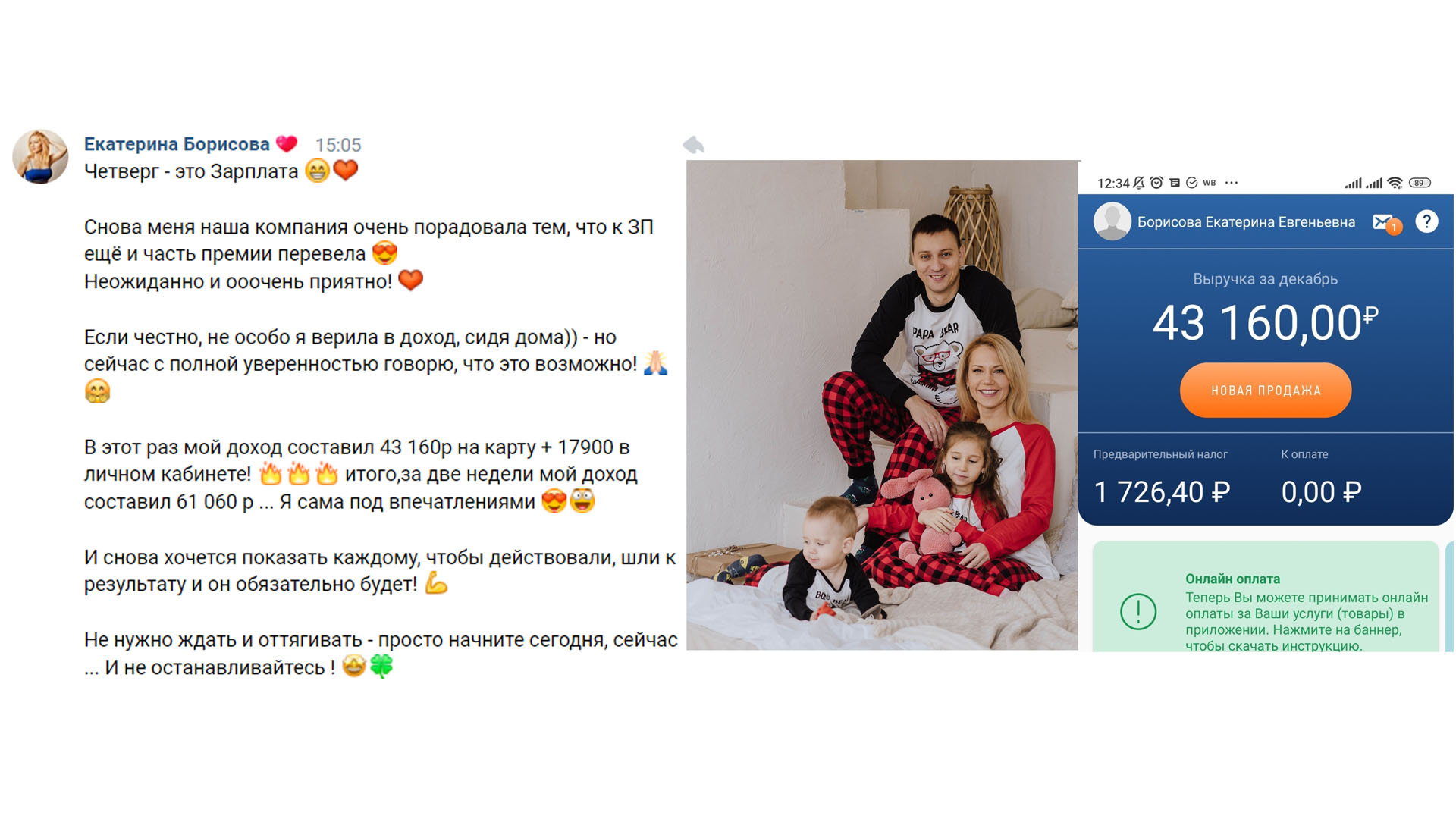This screenshot has height=819, width=1456.
Task: Click the profile avatar beside Борисова Екатерина Евгеньевна
Action: tap(1112, 221)
